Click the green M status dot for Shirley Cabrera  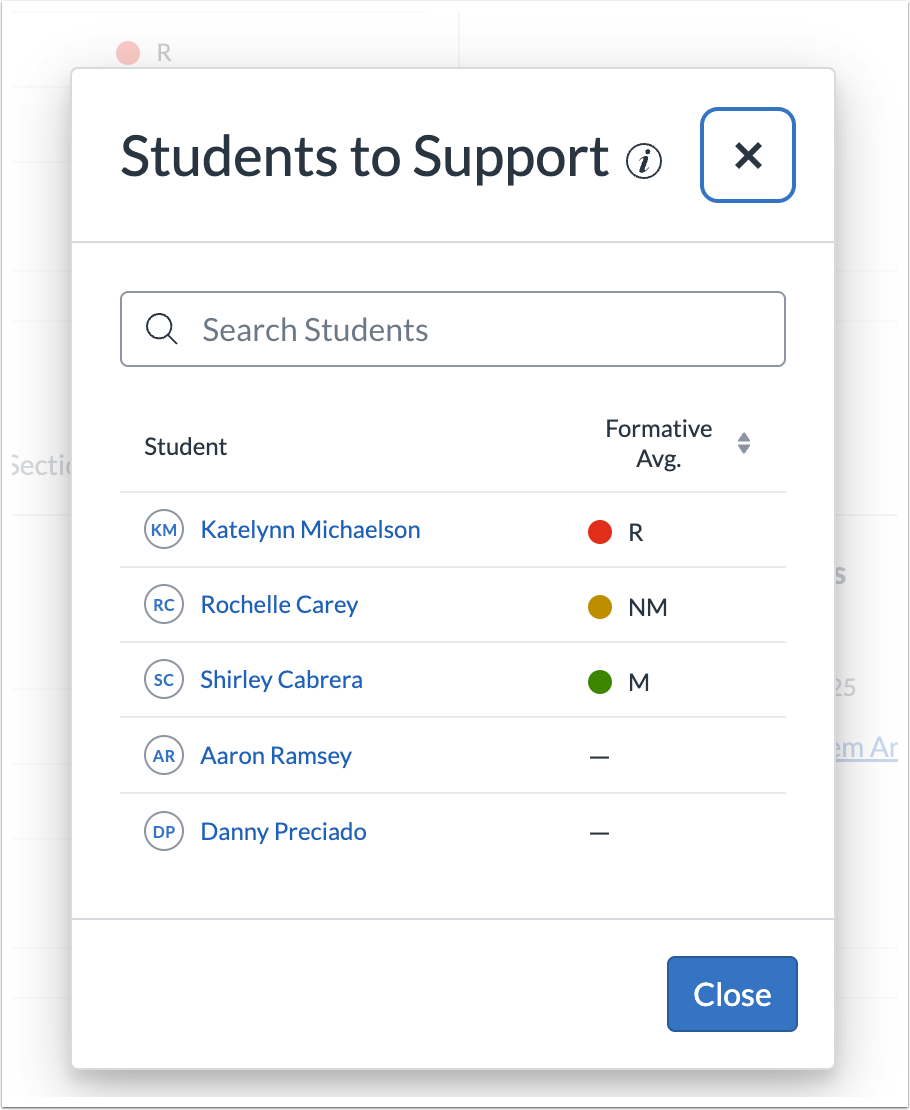[599, 680]
